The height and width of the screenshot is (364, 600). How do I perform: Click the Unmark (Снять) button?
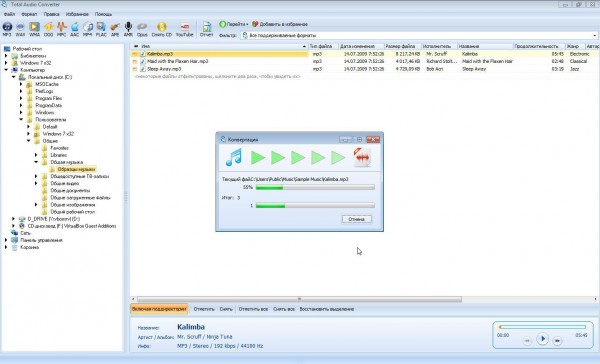pyautogui.click(x=226, y=309)
